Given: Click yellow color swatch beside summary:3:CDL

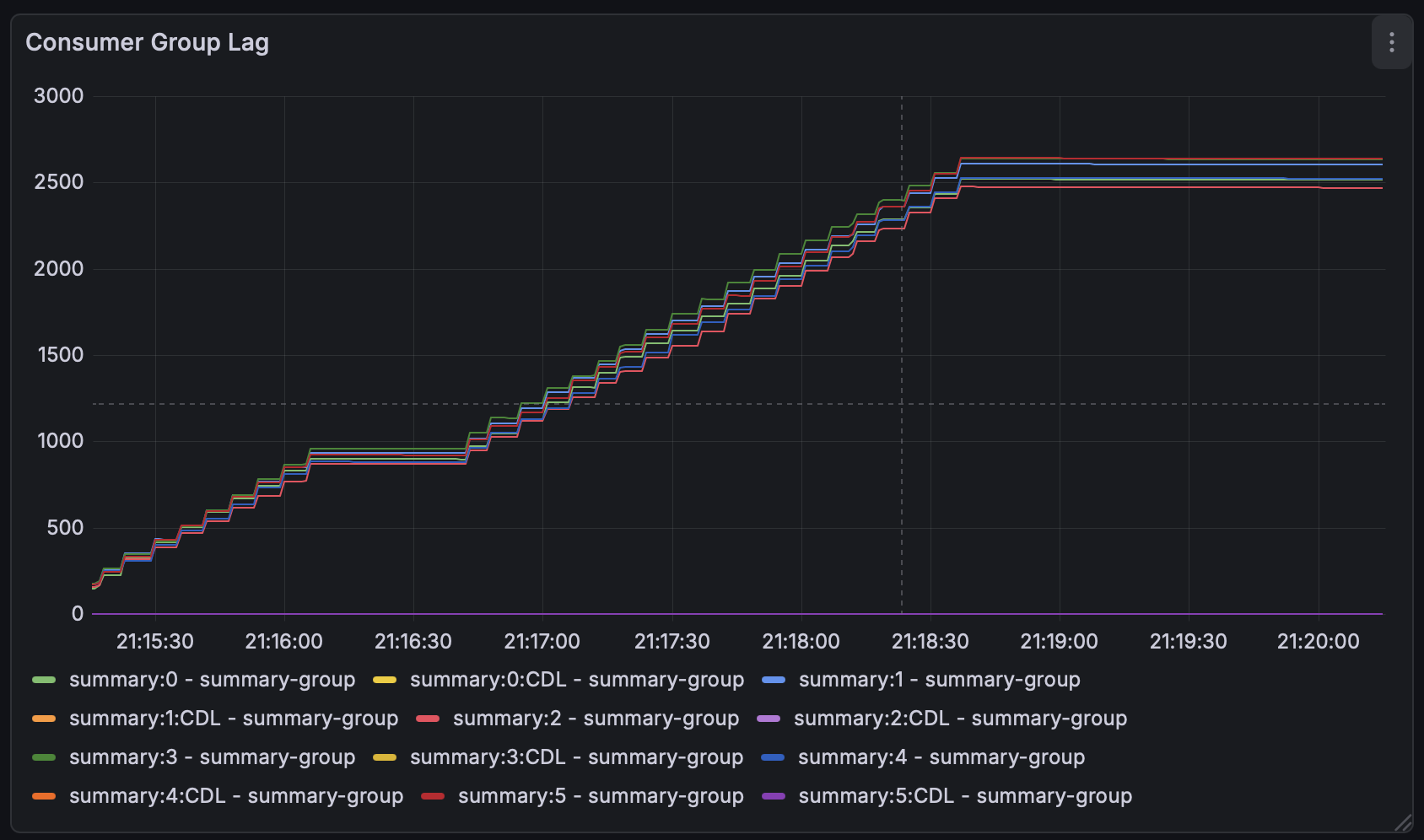Looking at the screenshot, I should pos(385,757).
